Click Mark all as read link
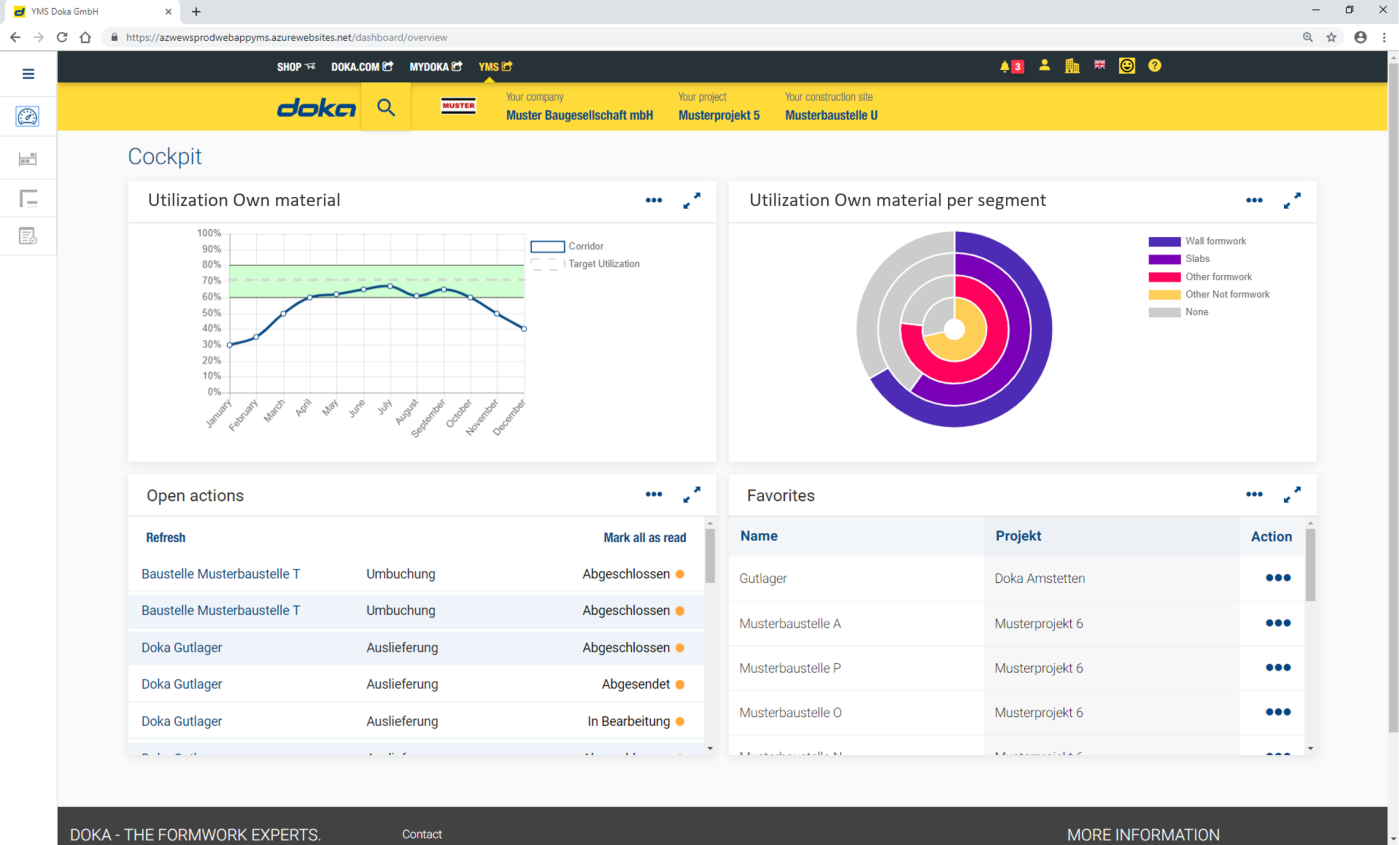Screen dimensions: 1399x845 pyautogui.click(x=644, y=538)
